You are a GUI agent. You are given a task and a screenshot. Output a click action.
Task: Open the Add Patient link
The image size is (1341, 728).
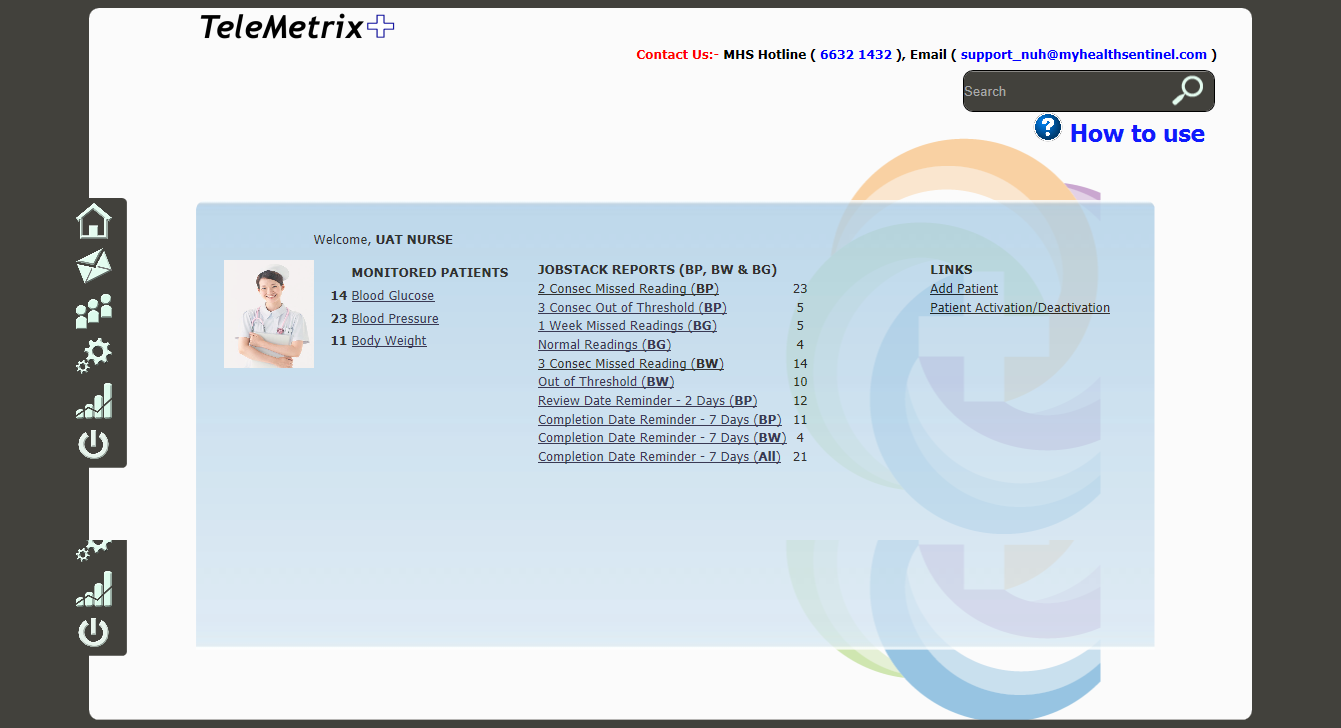coord(964,289)
